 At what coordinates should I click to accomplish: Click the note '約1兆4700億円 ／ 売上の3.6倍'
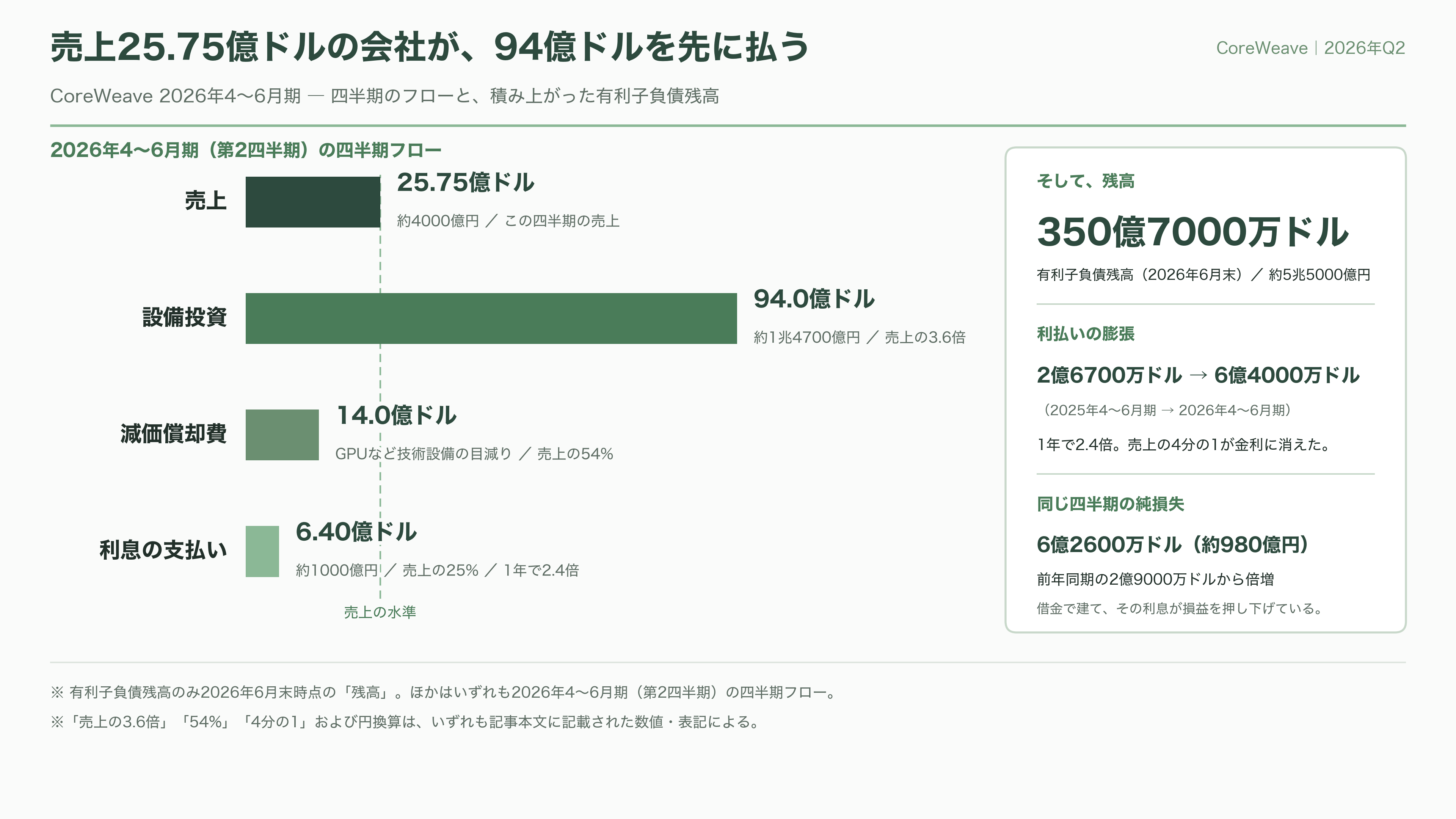860,337
